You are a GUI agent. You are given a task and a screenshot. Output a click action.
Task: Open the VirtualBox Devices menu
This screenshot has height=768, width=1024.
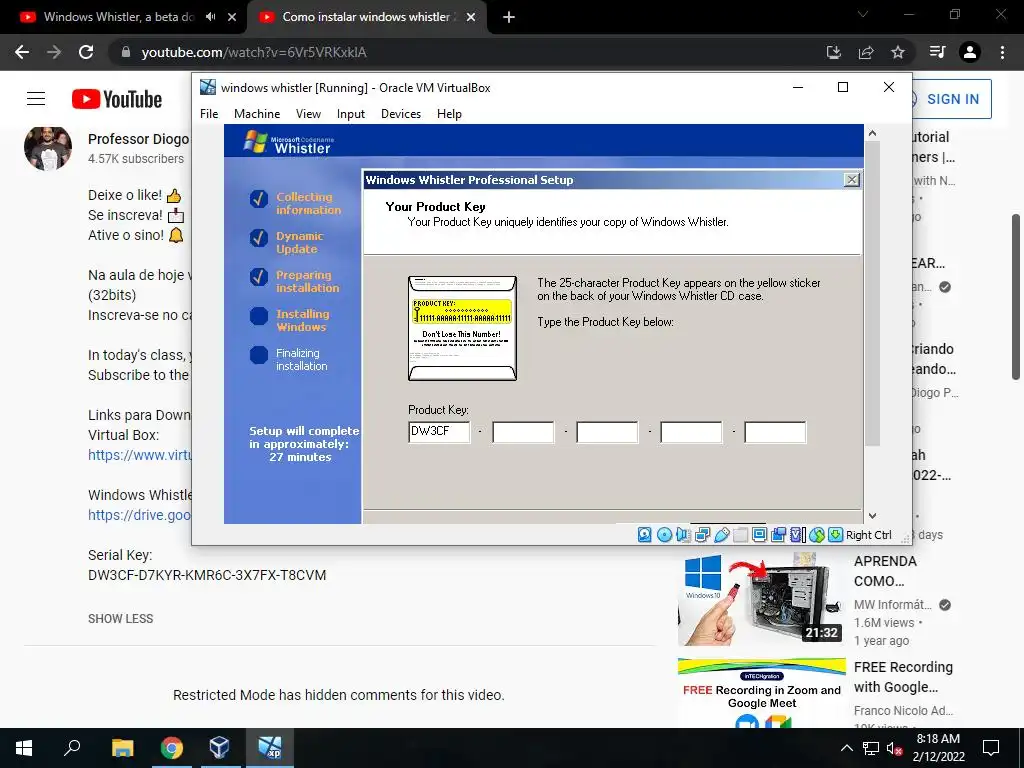point(401,114)
